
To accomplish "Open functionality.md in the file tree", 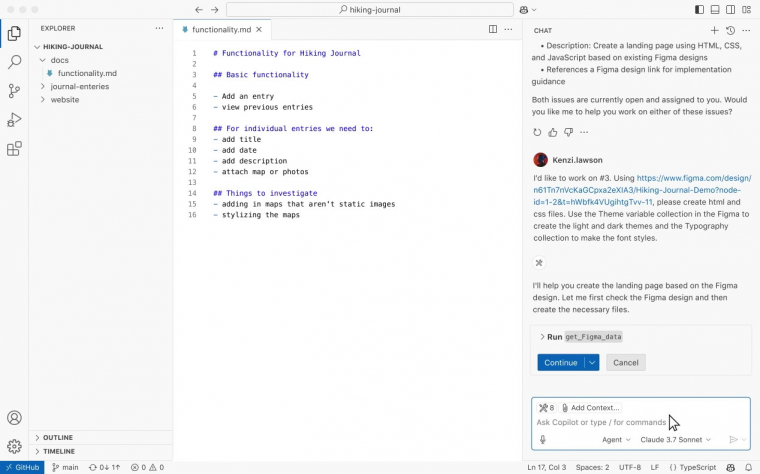I will (x=101, y=73).
